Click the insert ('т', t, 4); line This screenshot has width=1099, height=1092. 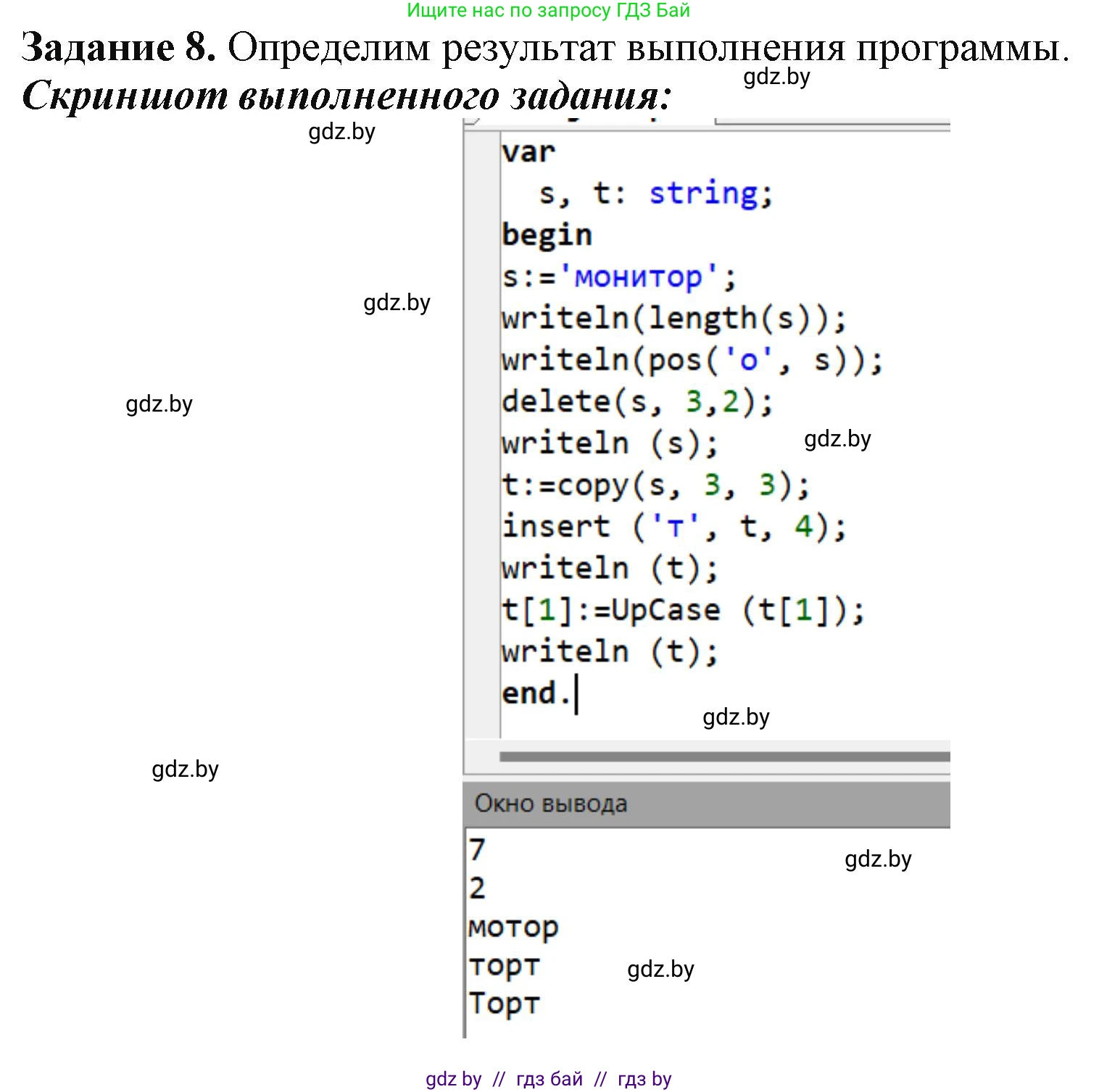tap(674, 526)
